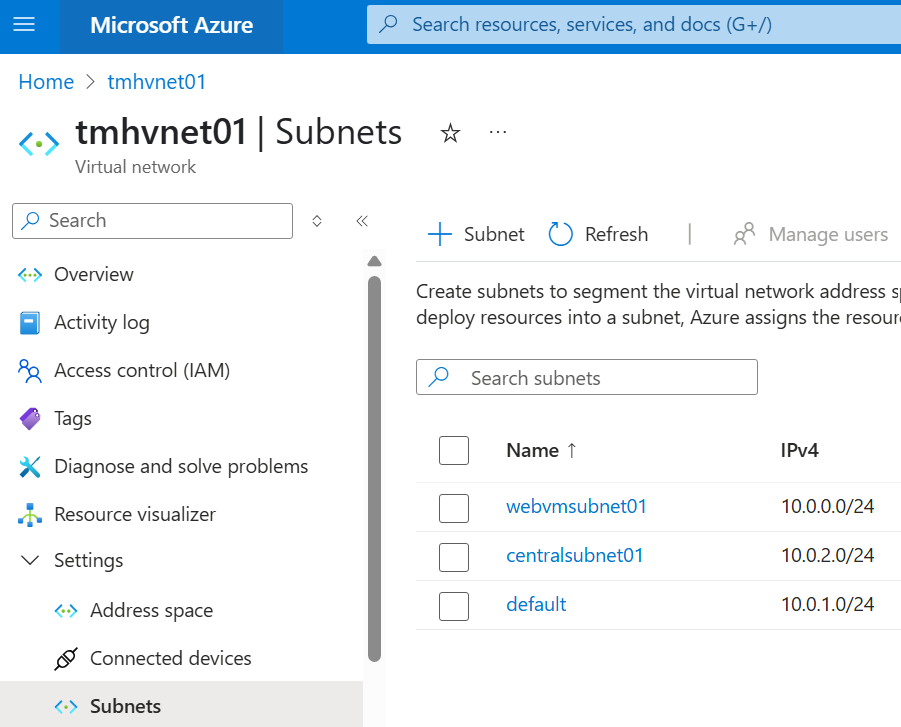Favorite tmhvnet01 with the star icon
The width and height of the screenshot is (901, 727).
pos(451,133)
